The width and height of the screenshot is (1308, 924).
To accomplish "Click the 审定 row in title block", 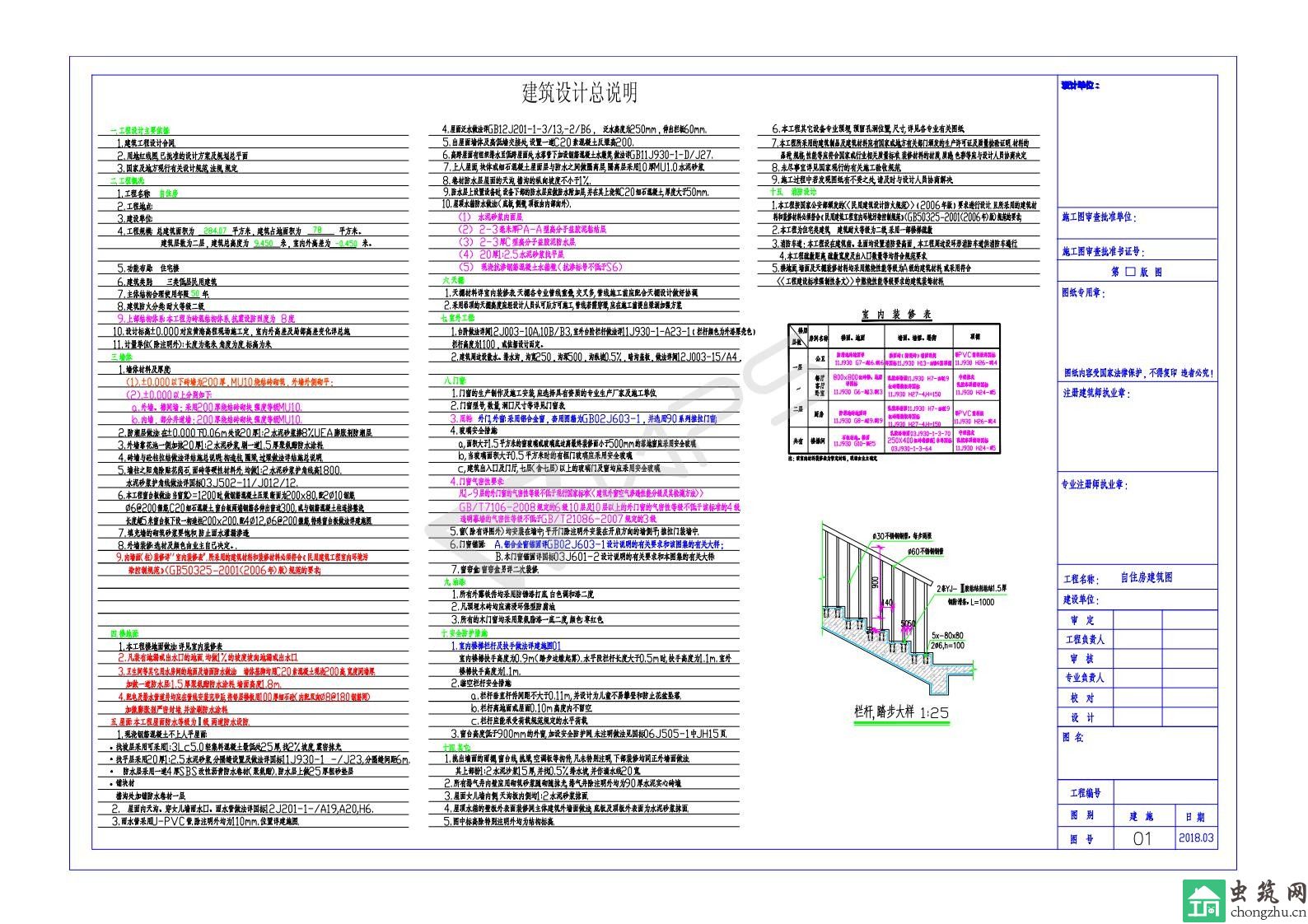I will tap(1082, 620).
